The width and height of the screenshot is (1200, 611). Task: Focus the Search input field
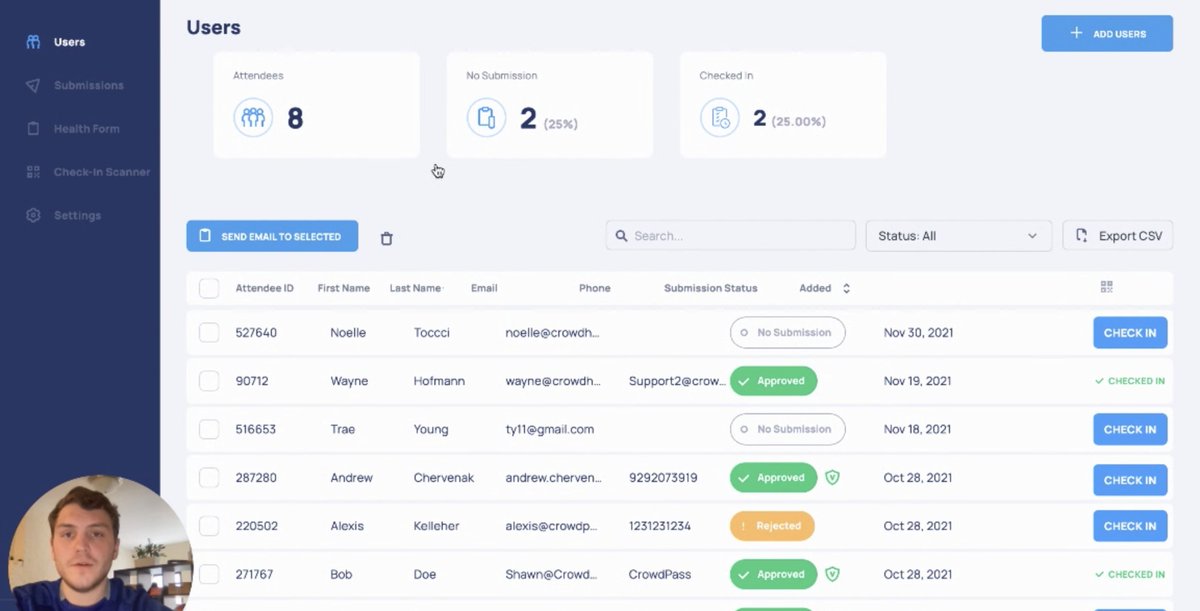point(730,236)
